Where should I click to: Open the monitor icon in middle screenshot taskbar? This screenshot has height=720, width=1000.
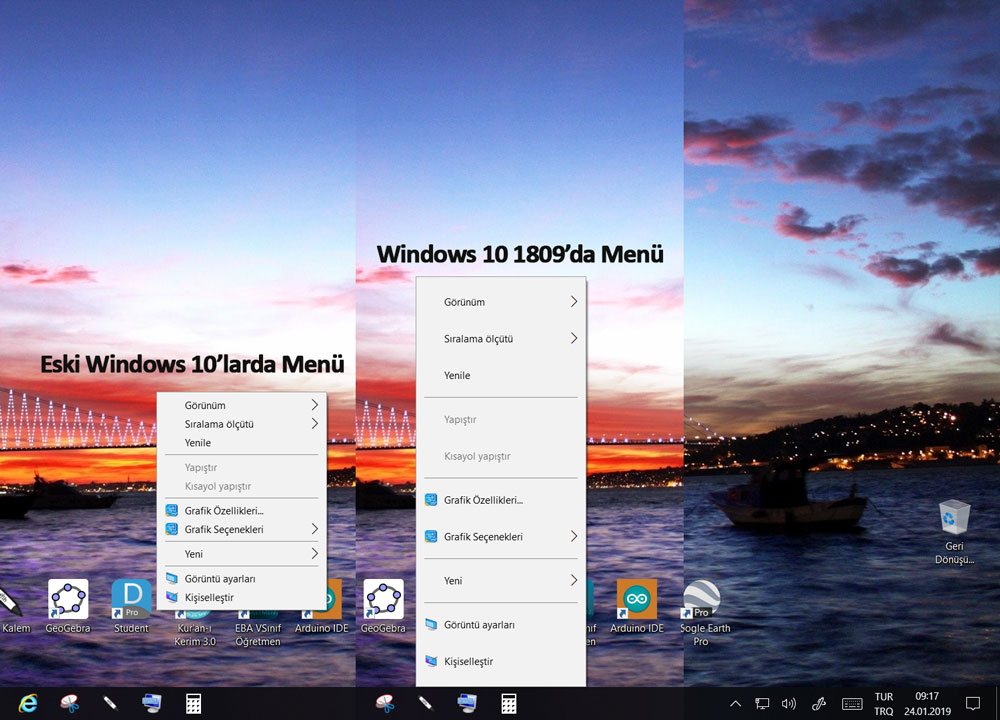[467, 703]
